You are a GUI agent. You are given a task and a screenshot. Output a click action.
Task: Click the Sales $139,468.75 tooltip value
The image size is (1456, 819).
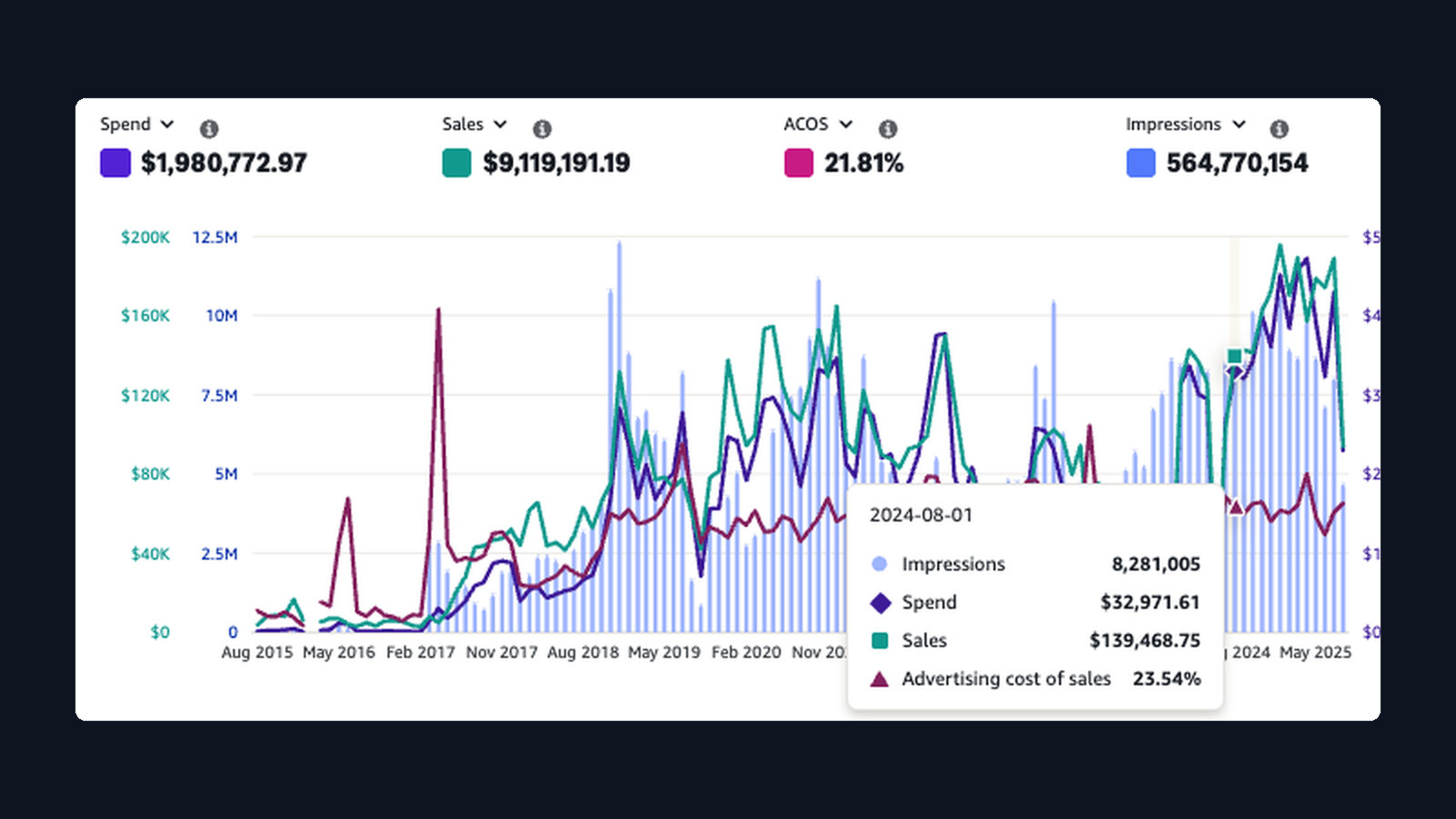(1145, 641)
